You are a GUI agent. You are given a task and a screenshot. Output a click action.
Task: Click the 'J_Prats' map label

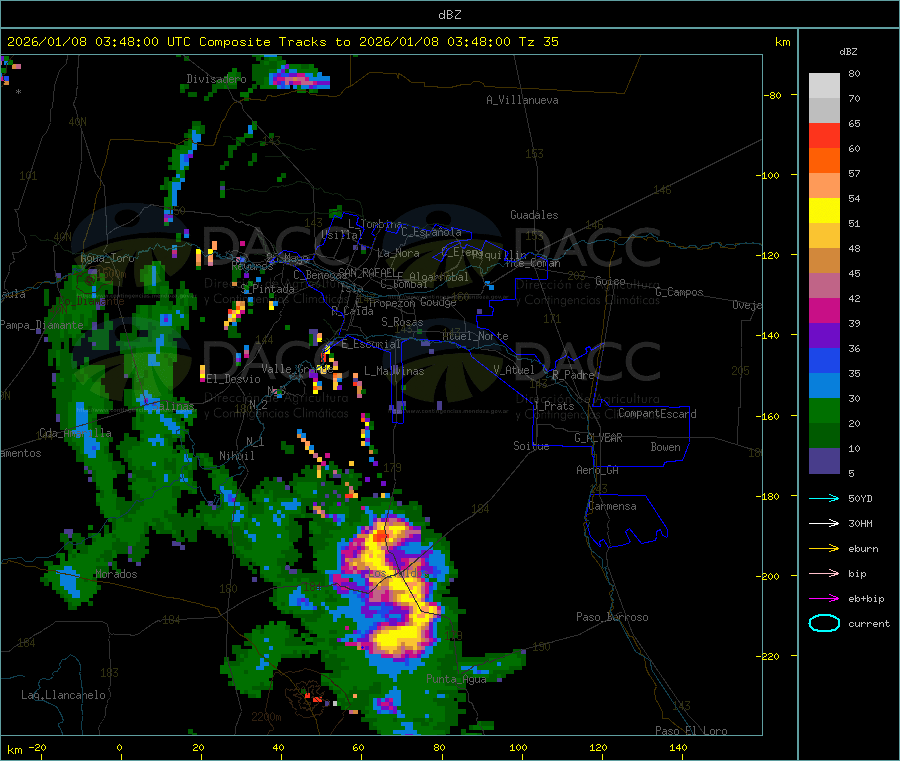[554, 406]
